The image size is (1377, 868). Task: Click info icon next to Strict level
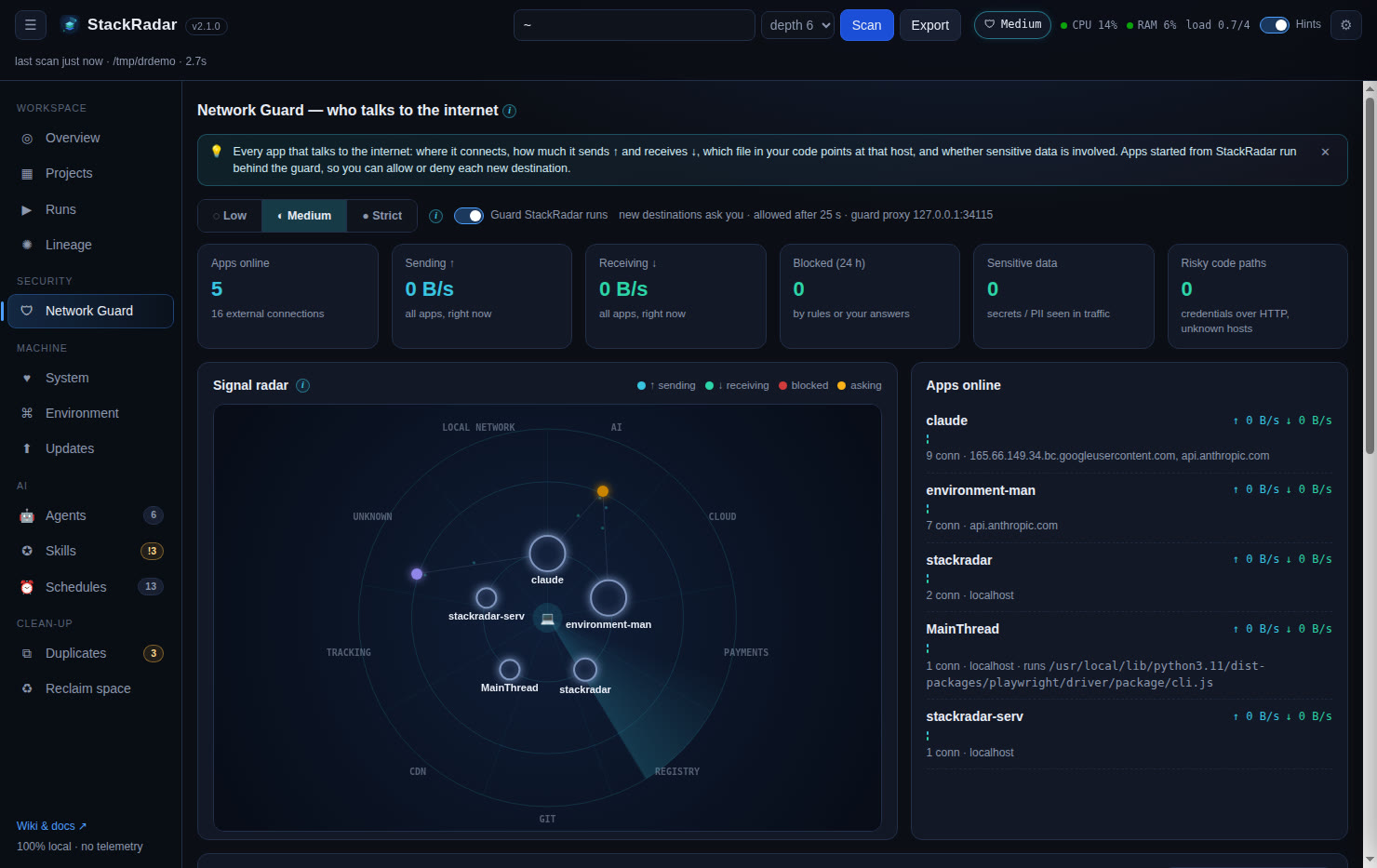[x=435, y=216]
